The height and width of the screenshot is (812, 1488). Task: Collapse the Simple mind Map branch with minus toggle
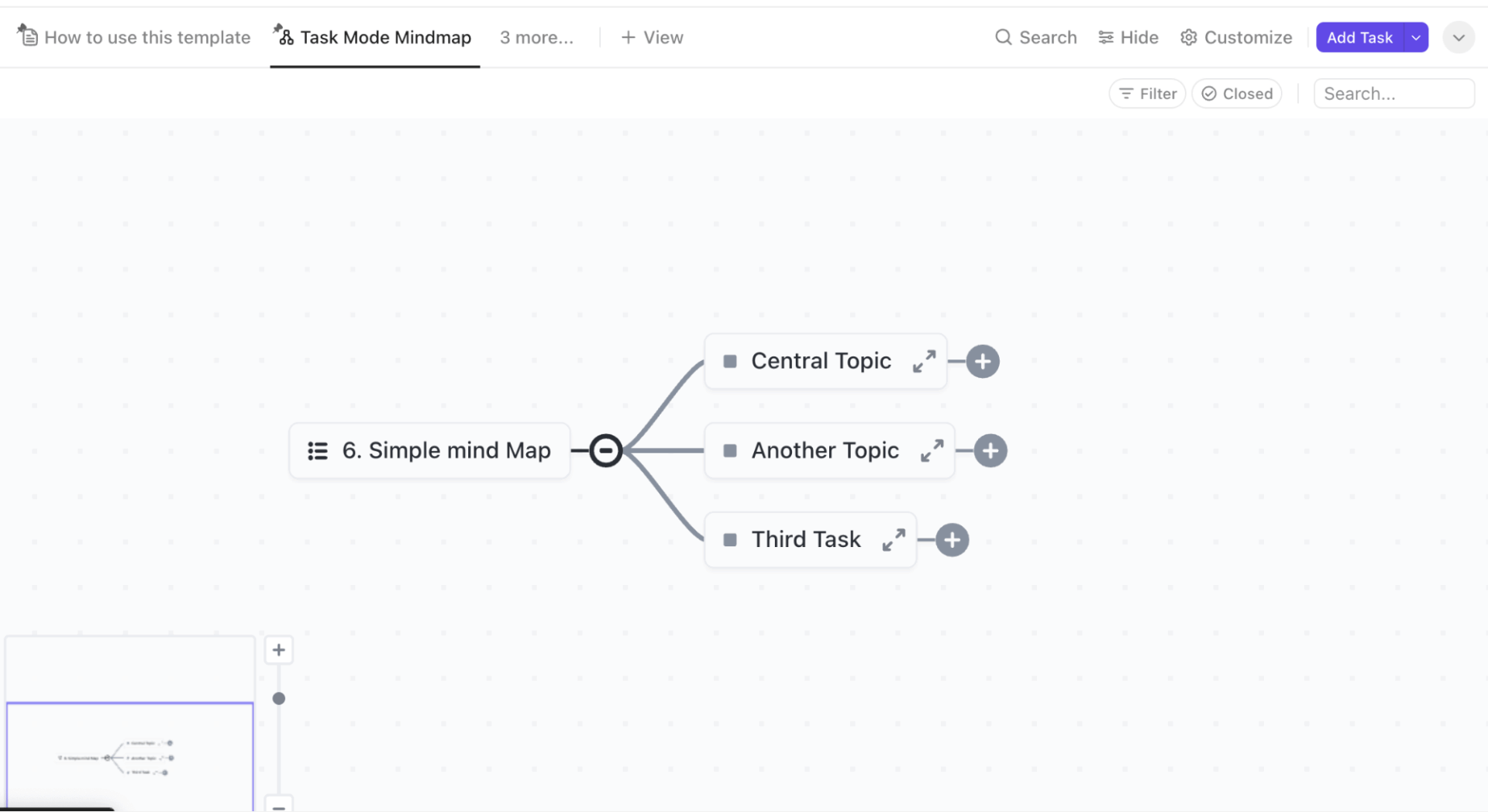[606, 450]
